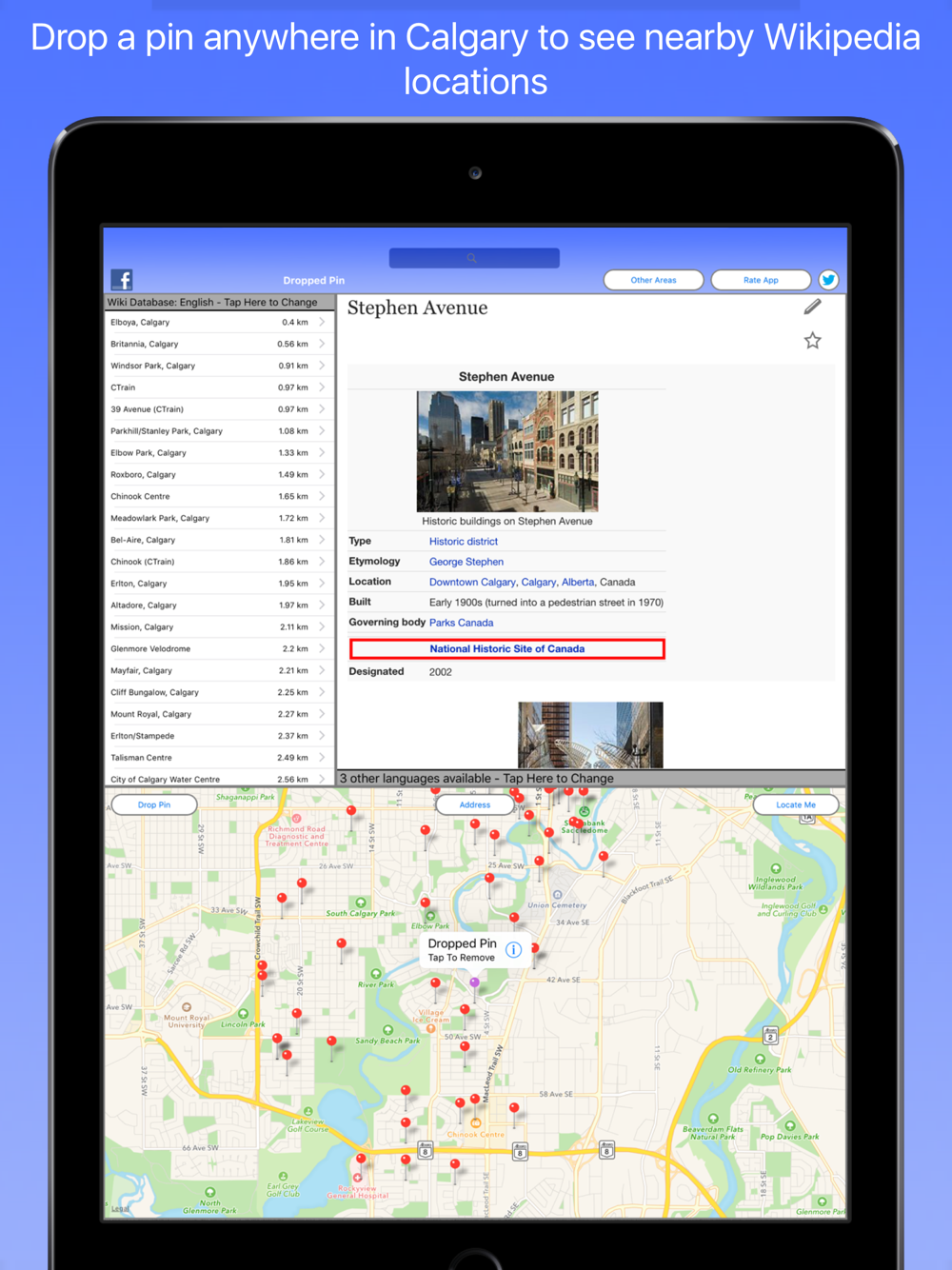This screenshot has height=1270, width=952.
Task: Tap the Mount Royal University map marker
Action: pos(187,1006)
